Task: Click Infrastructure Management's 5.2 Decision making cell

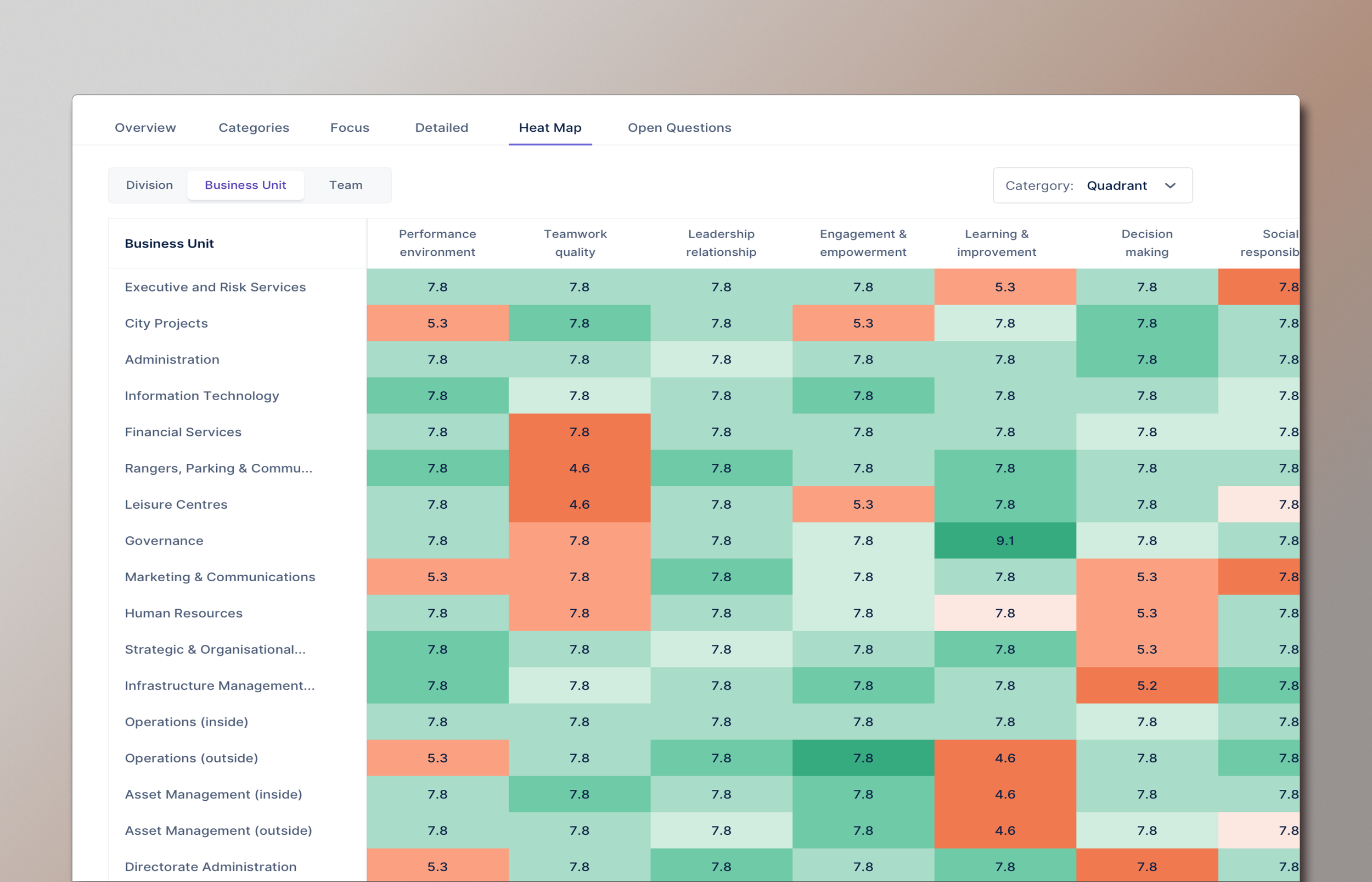Action: (1147, 686)
